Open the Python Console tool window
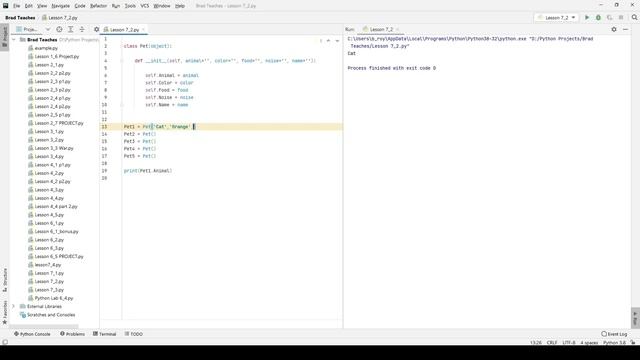Image resolution: width=640 pixels, height=360 pixels. [x=32, y=334]
